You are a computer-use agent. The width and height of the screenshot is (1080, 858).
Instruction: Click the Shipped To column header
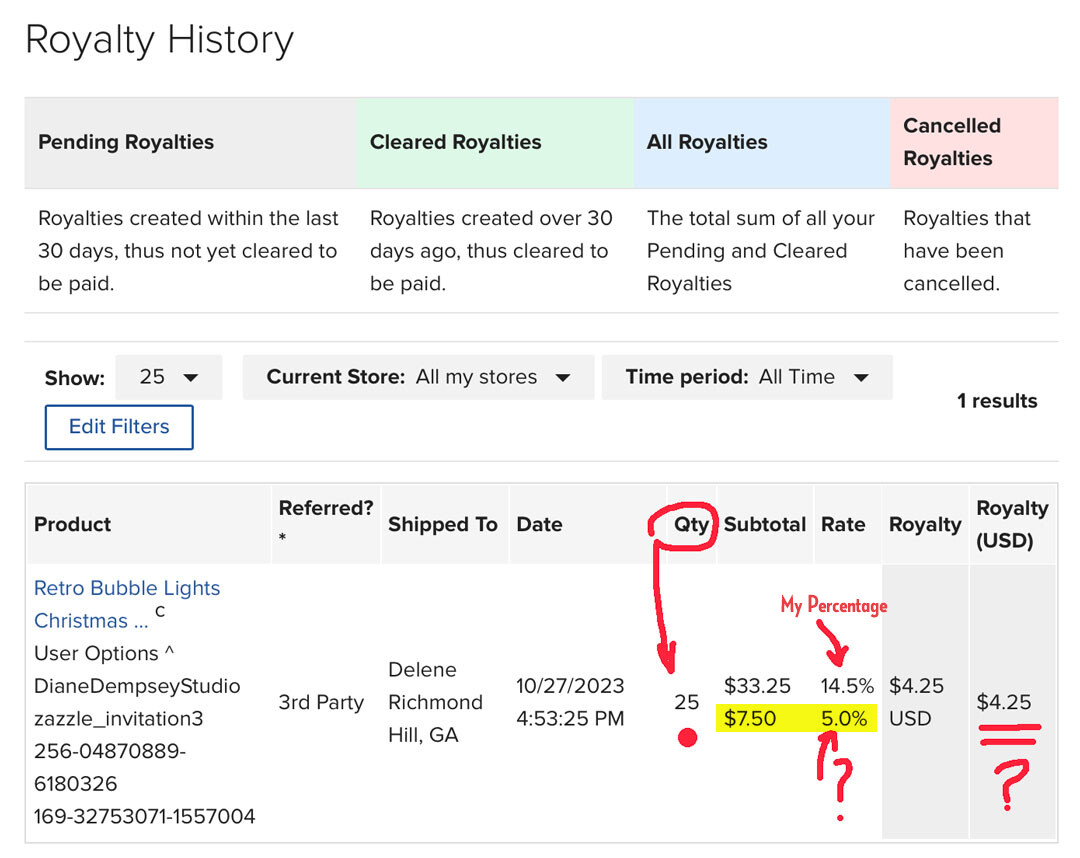pyautogui.click(x=442, y=525)
